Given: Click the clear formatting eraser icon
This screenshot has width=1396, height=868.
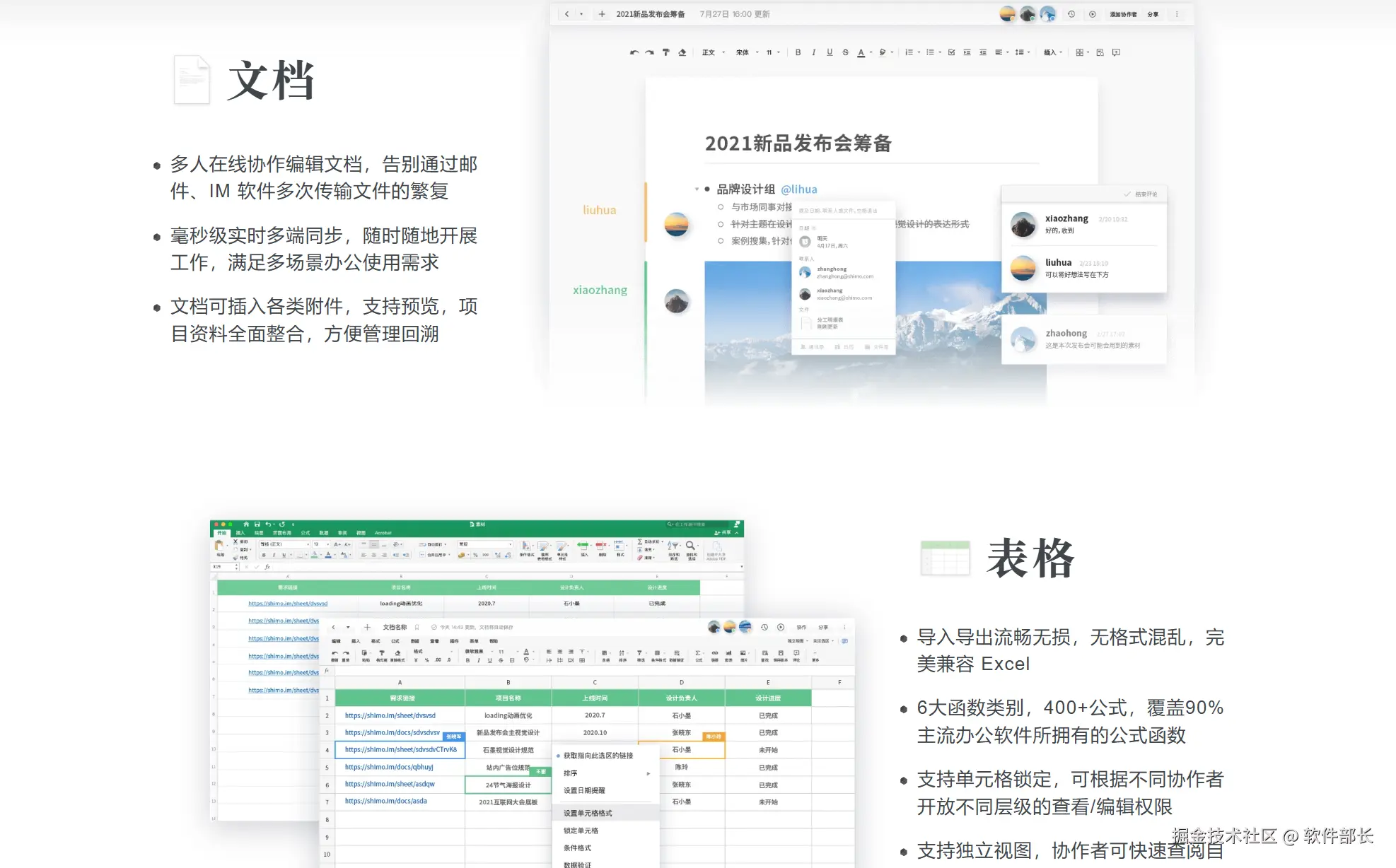Looking at the screenshot, I should (x=682, y=52).
